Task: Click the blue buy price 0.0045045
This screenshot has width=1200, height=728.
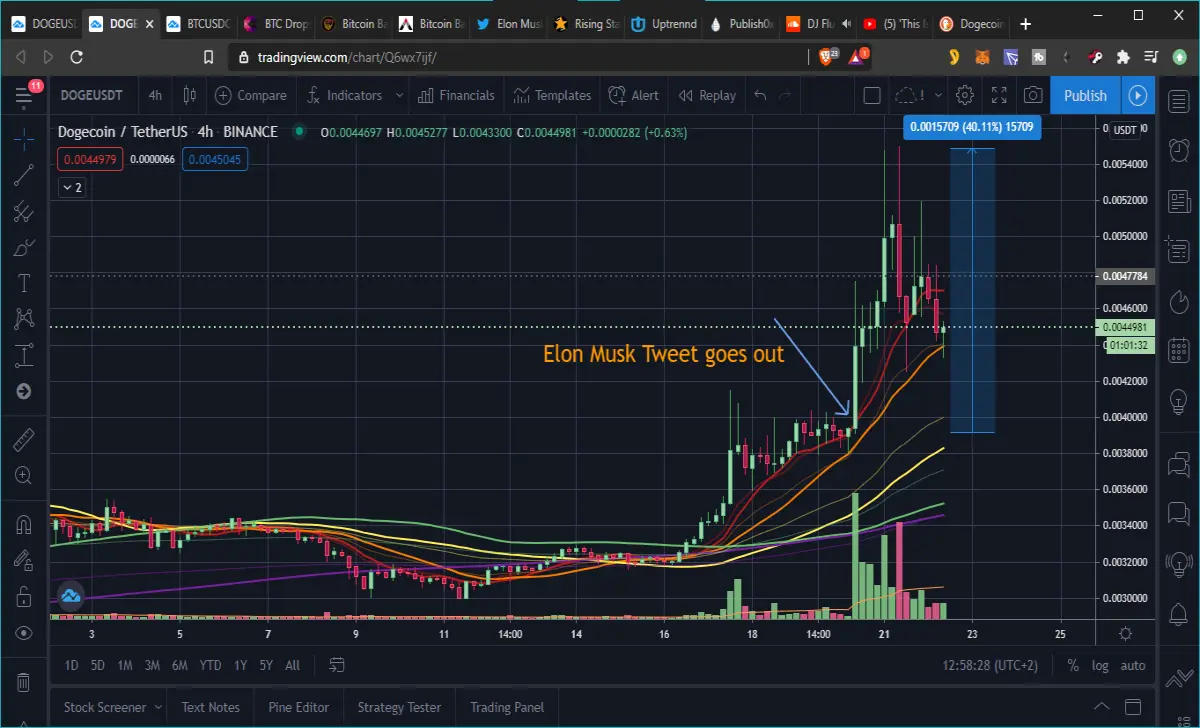Action: (214, 159)
